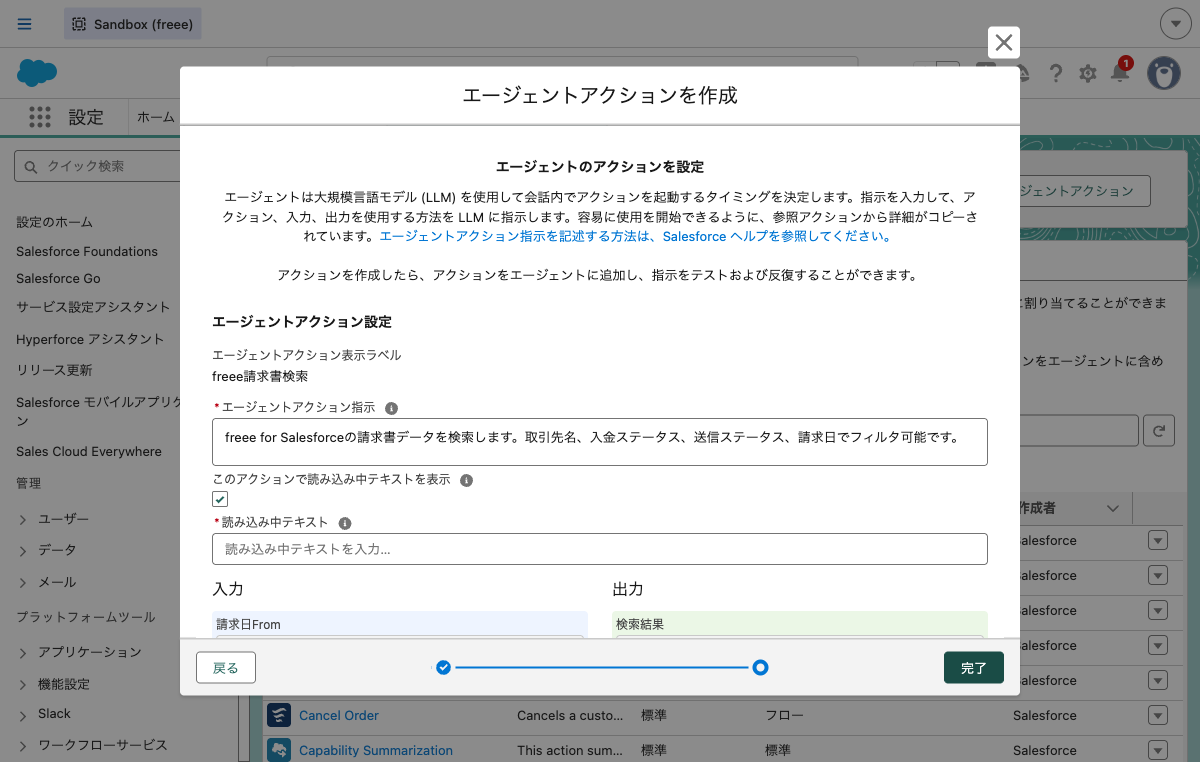Click the 完了 button
Image resolution: width=1200 pixels, height=762 pixels.
pos(973,667)
